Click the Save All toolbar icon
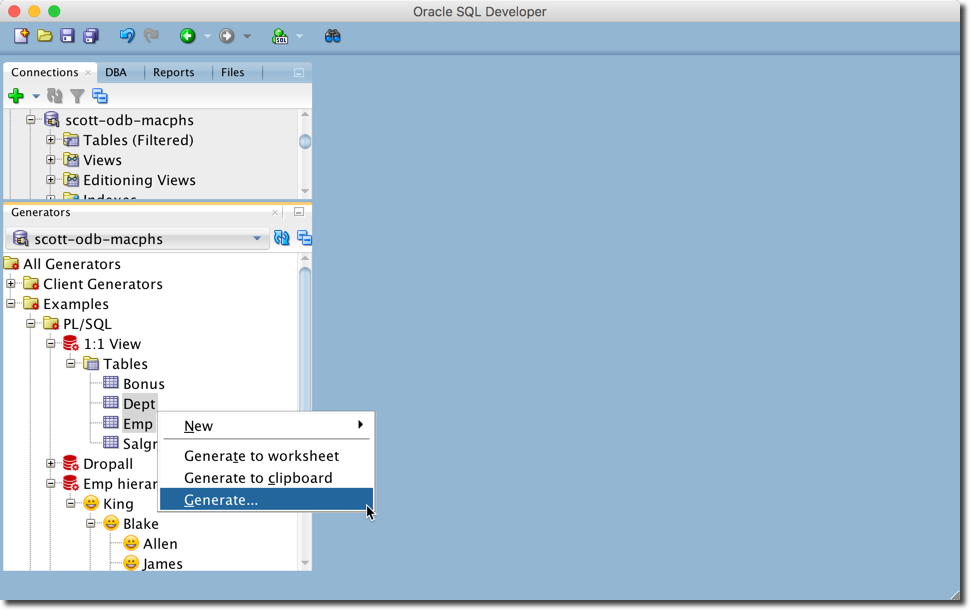 coord(91,36)
